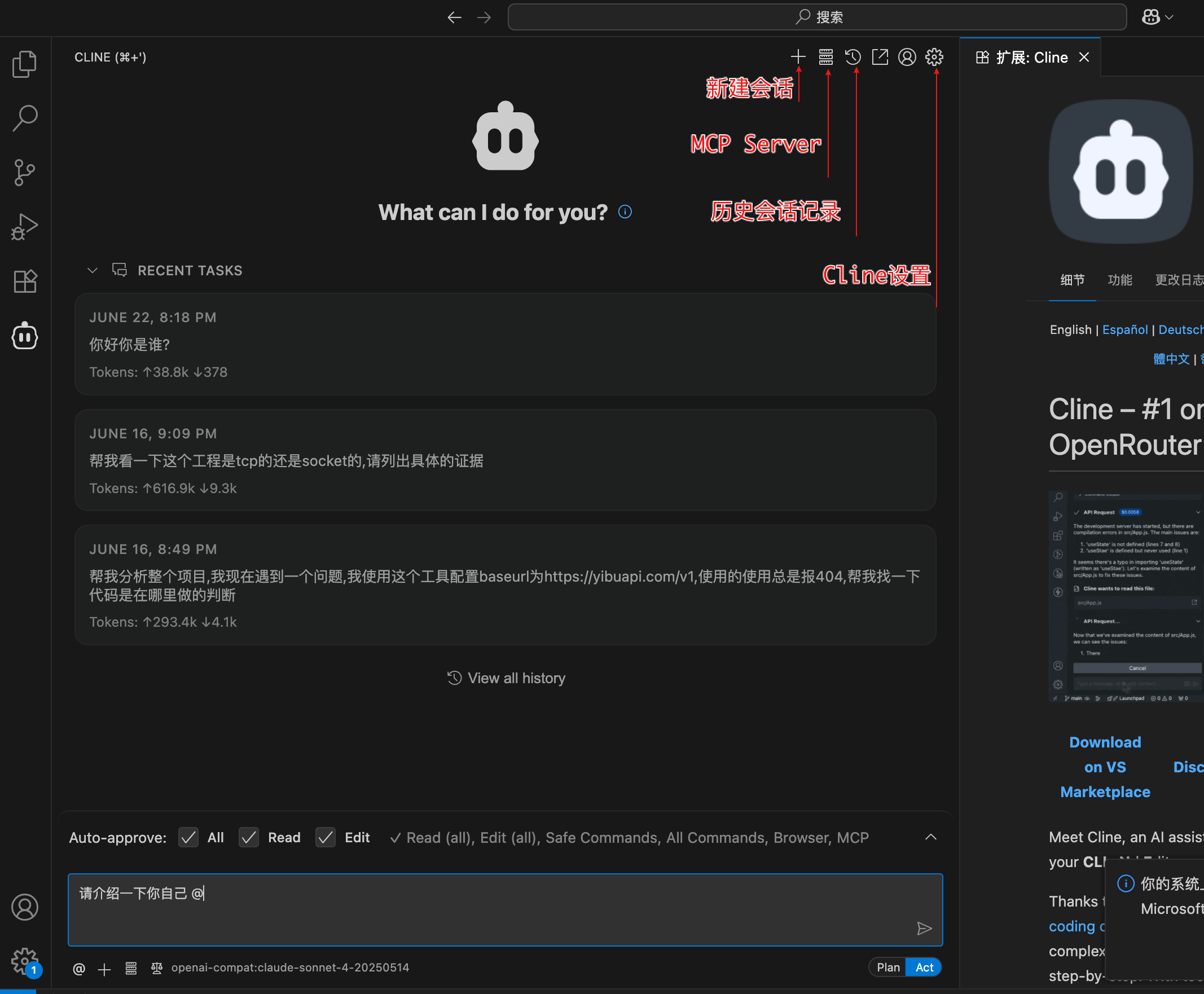Toggle the Read auto-approve checkbox
1204x994 pixels.
click(248, 837)
